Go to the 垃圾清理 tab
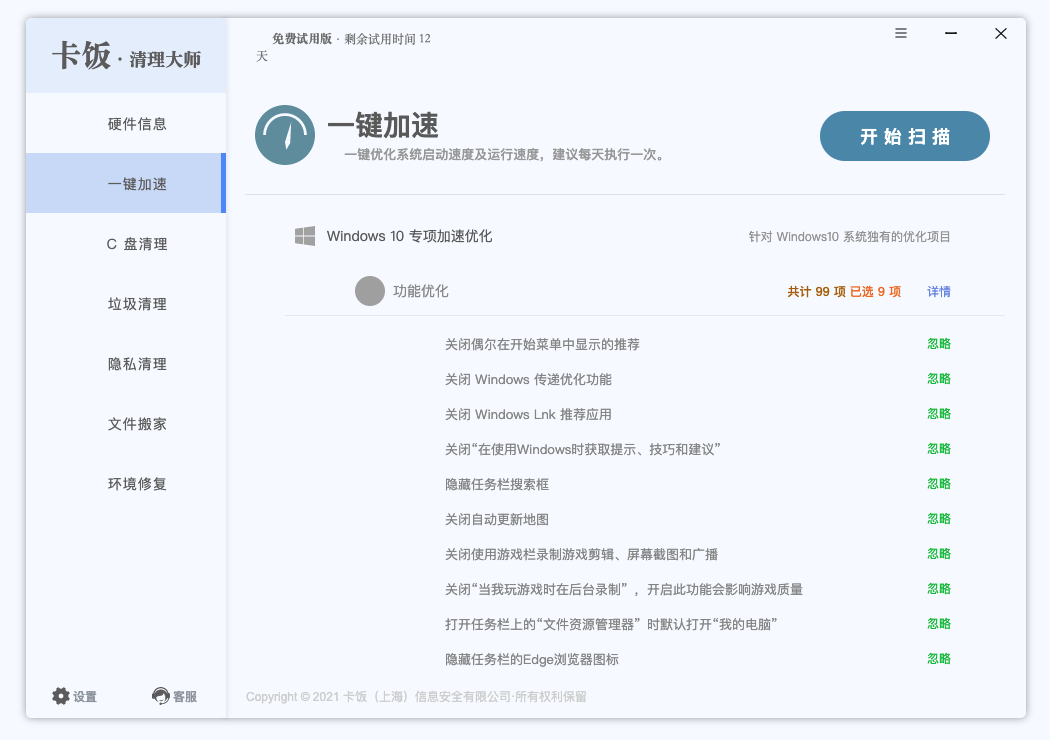Image resolution: width=1050 pixels, height=740 pixels. click(x=126, y=304)
